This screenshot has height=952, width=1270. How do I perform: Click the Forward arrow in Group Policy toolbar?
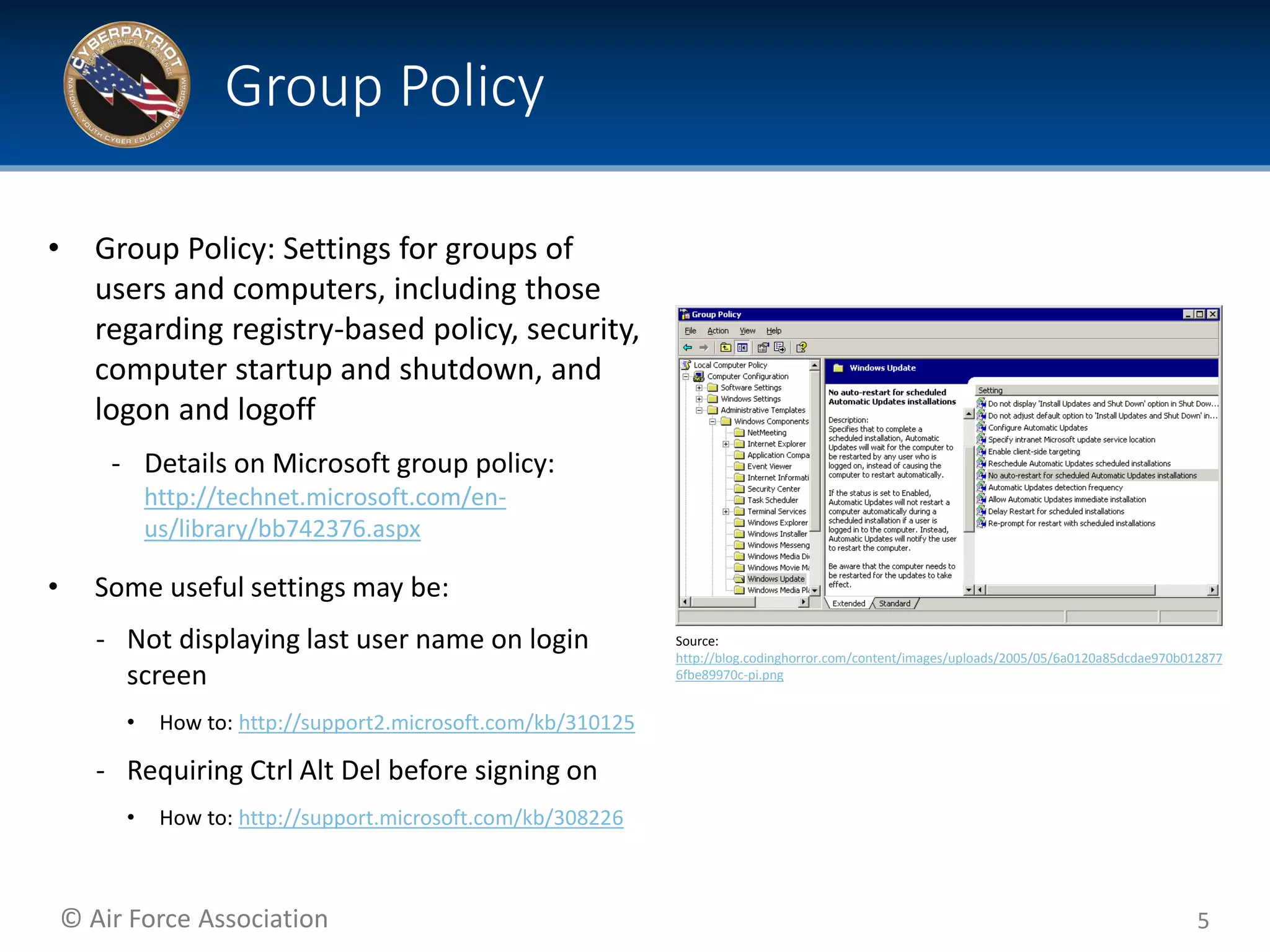[x=703, y=348]
